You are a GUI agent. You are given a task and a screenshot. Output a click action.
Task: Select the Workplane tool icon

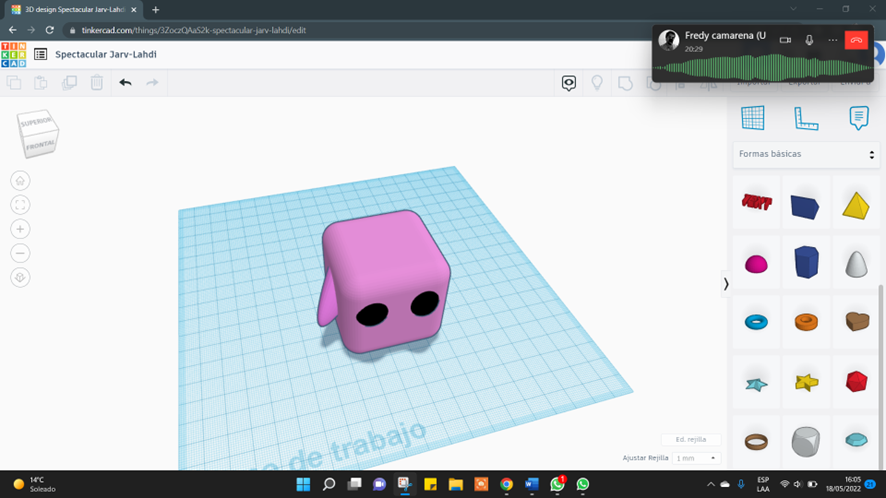(x=753, y=118)
